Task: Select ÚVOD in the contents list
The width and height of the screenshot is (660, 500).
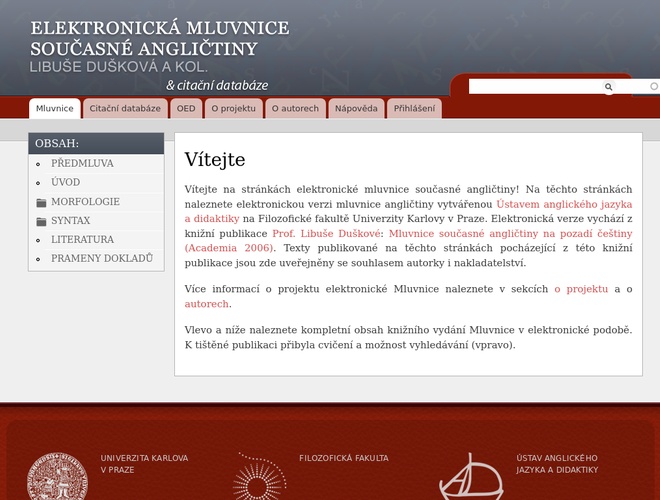Action: 65,182
